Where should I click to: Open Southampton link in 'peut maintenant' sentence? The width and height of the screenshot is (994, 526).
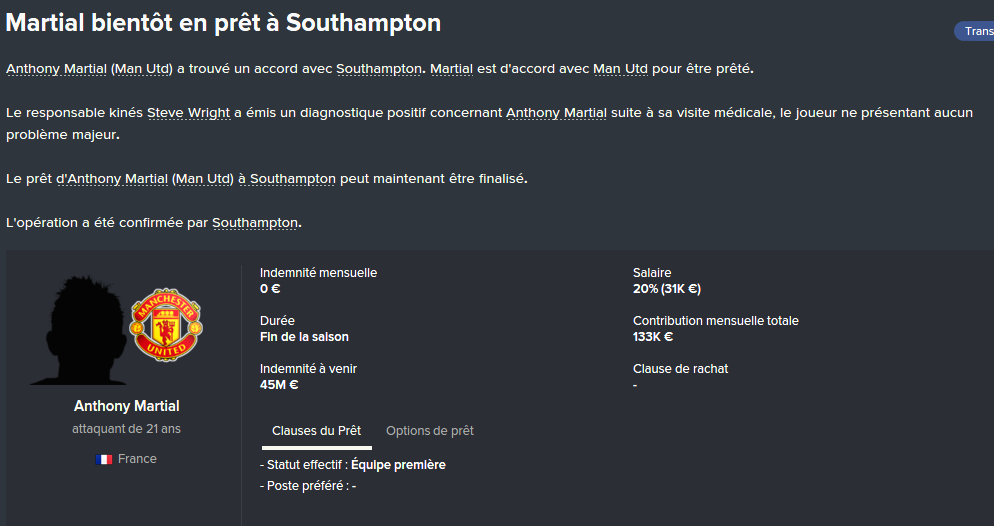click(x=293, y=179)
